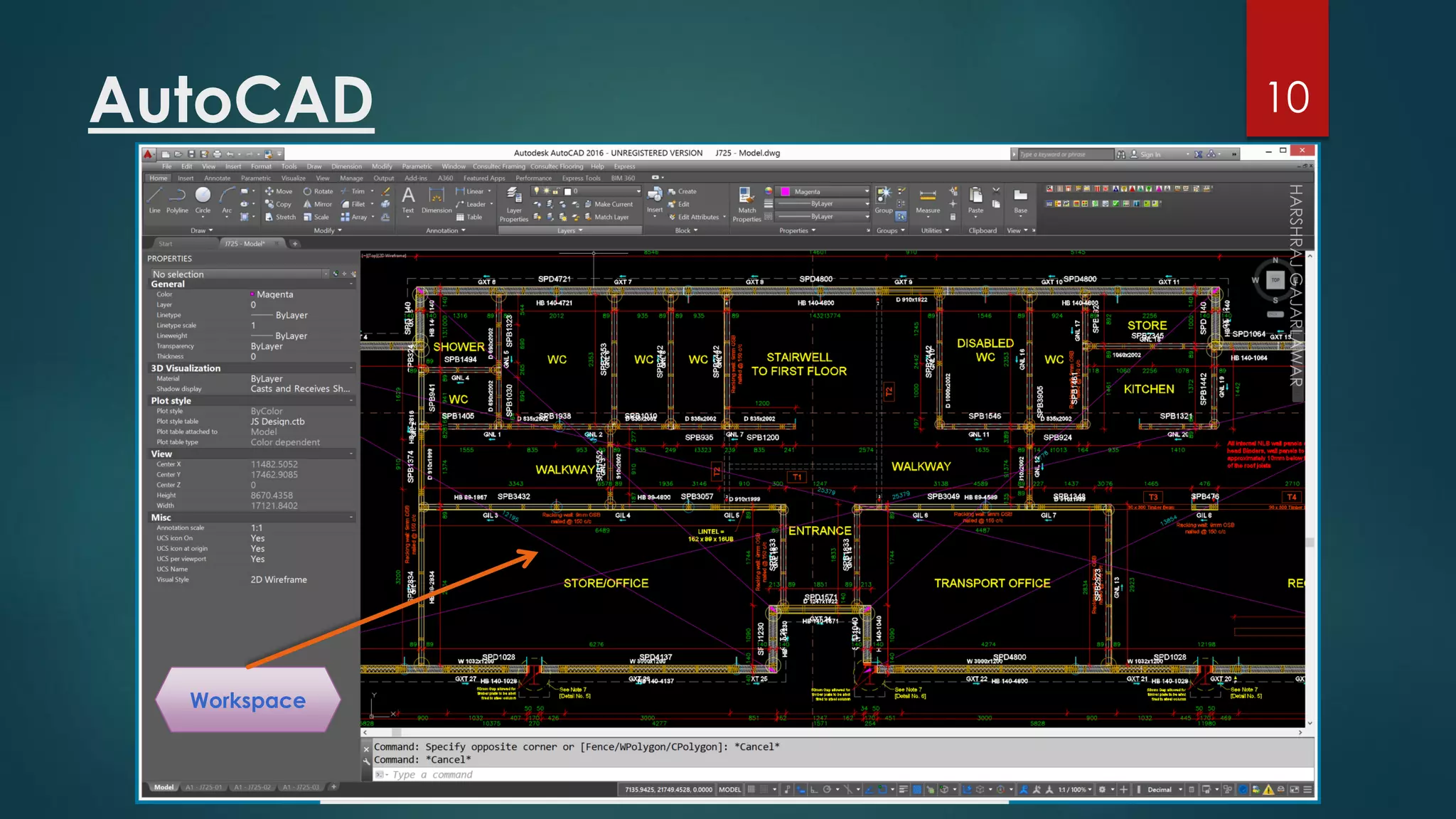Viewport: 1456px width, 819px height.
Task: Click Match Properties tool
Action: (746, 205)
